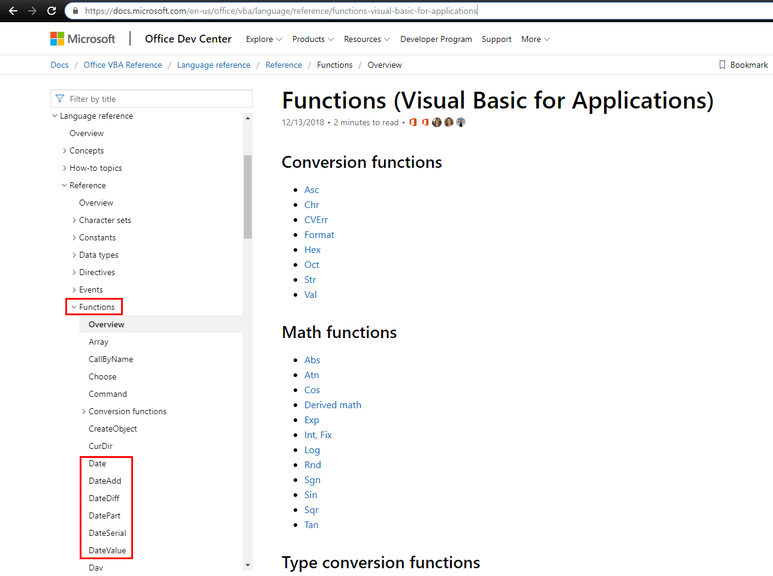Collapse the Language reference tree node

(55, 115)
